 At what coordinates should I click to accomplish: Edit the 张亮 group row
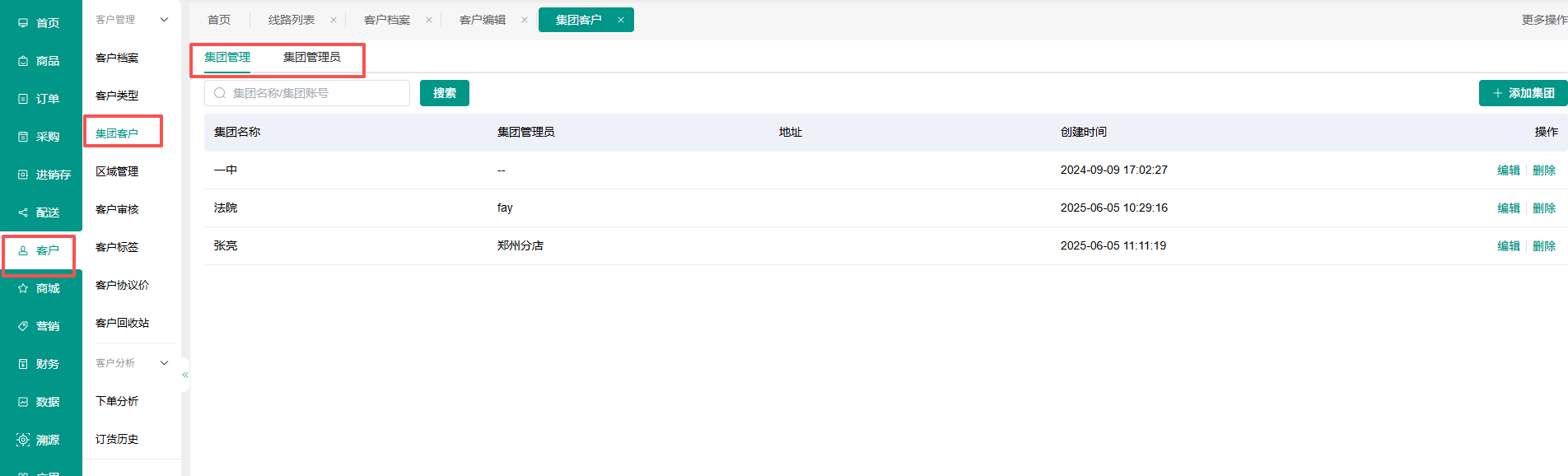click(1509, 246)
